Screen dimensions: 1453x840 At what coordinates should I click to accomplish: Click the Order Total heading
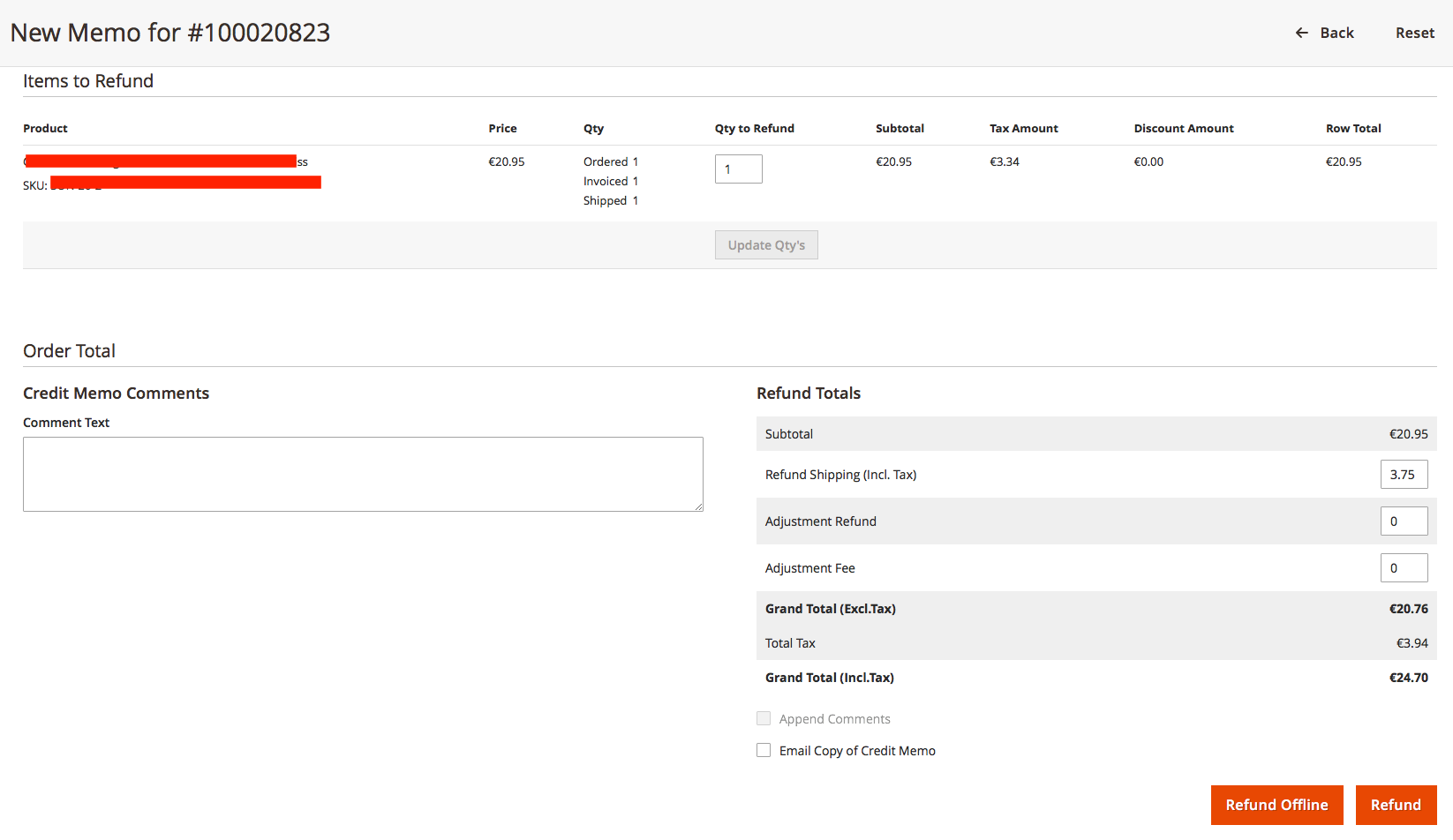coord(69,350)
